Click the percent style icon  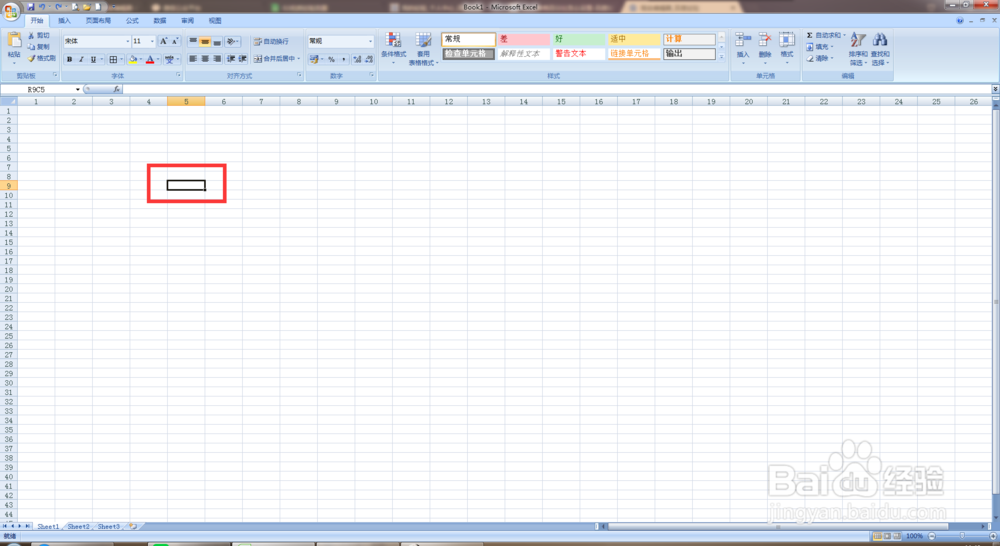click(x=331, y=59)
